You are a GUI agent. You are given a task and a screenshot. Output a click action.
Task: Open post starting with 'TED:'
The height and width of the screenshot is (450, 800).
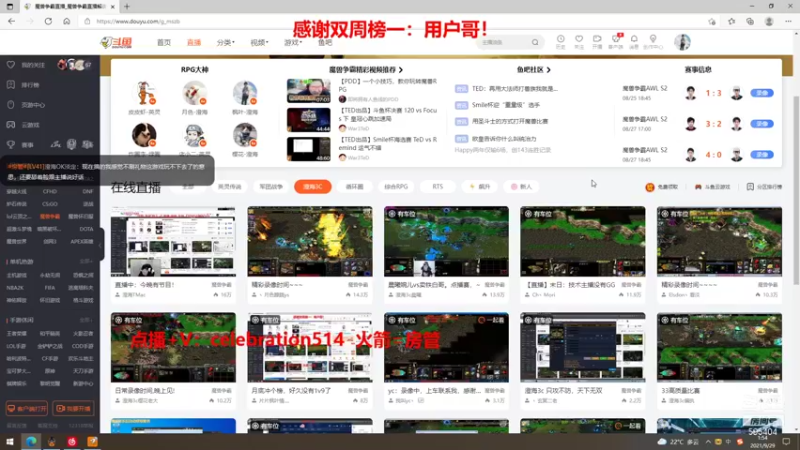[x=514, y=88]
